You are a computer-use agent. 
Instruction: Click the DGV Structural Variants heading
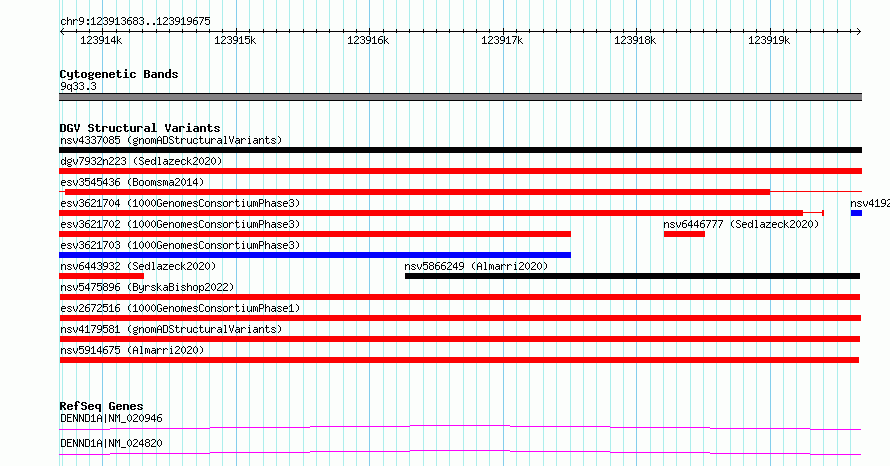coord(140,128)
